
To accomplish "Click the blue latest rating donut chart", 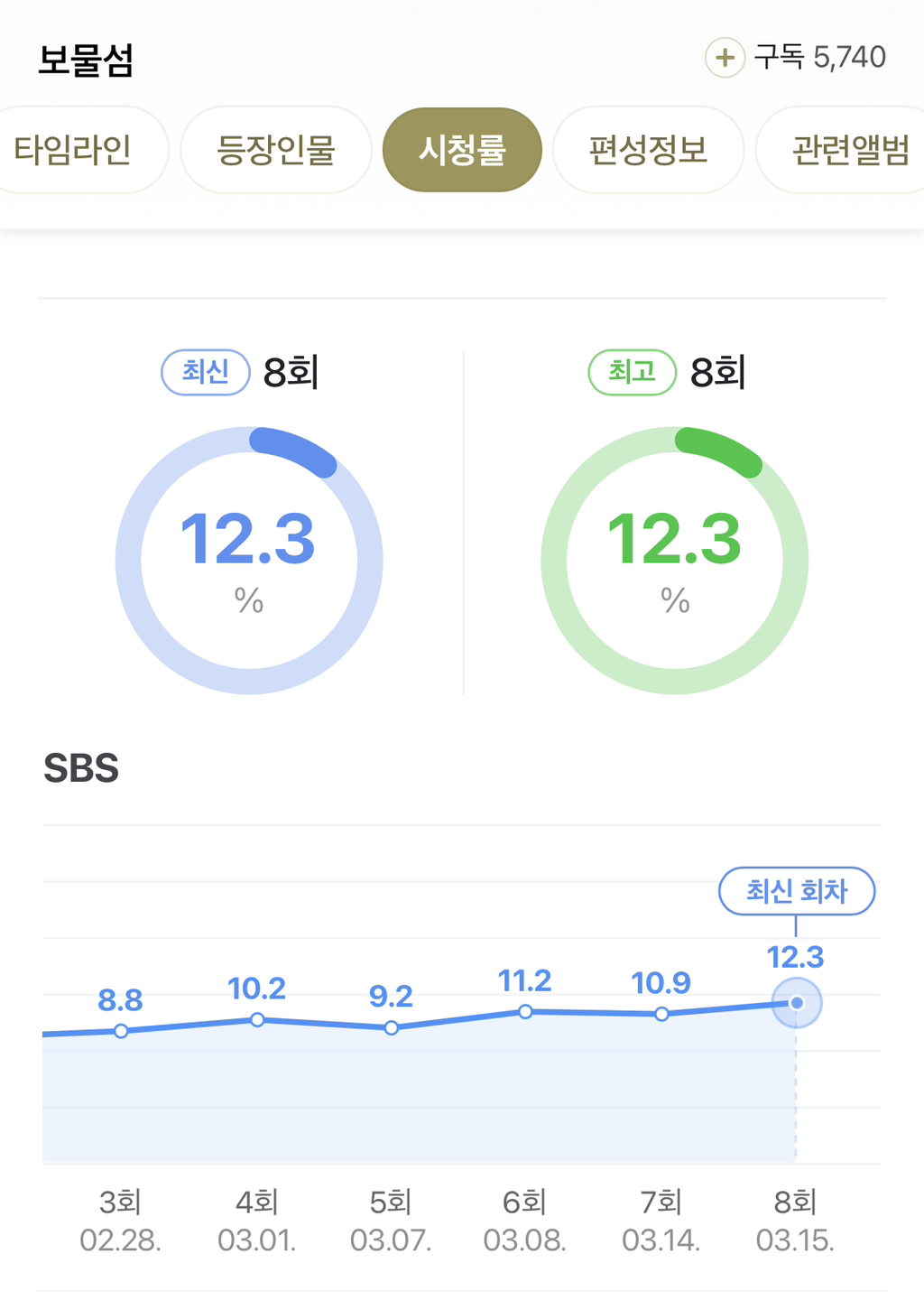I will pyautogui.click(x=249, y=561).
